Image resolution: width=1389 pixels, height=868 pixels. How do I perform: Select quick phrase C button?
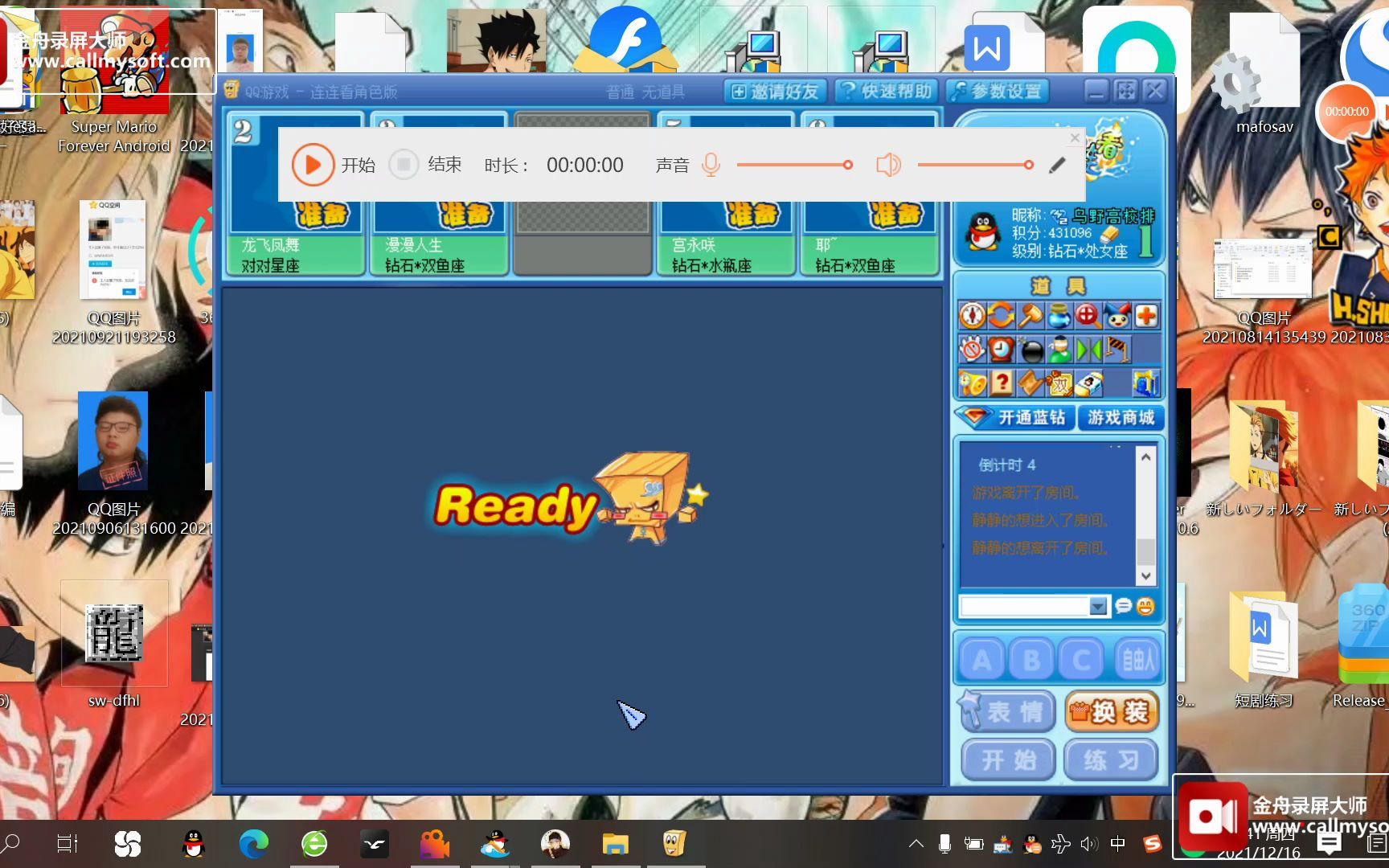pyautogui.click(x=1082, y=660)
